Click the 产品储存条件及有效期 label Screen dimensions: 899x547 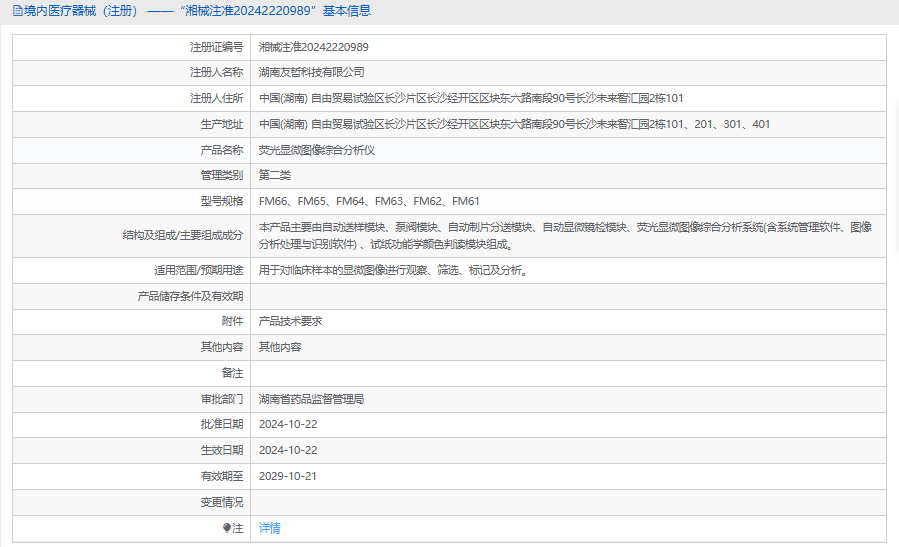[x=190, y=296]
